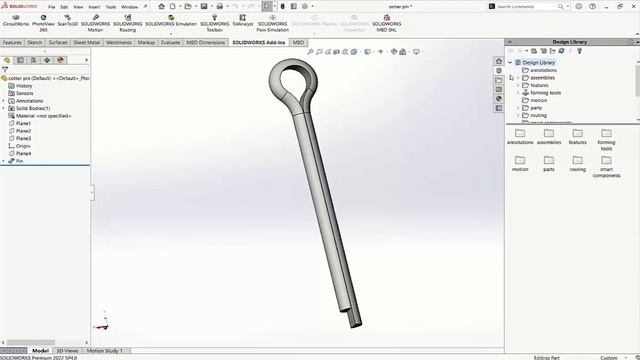The width and height of the screenshot is (640, 360).
Task: Switch to the Features tab
Action: pyautogui.click(x=12, y=42)
